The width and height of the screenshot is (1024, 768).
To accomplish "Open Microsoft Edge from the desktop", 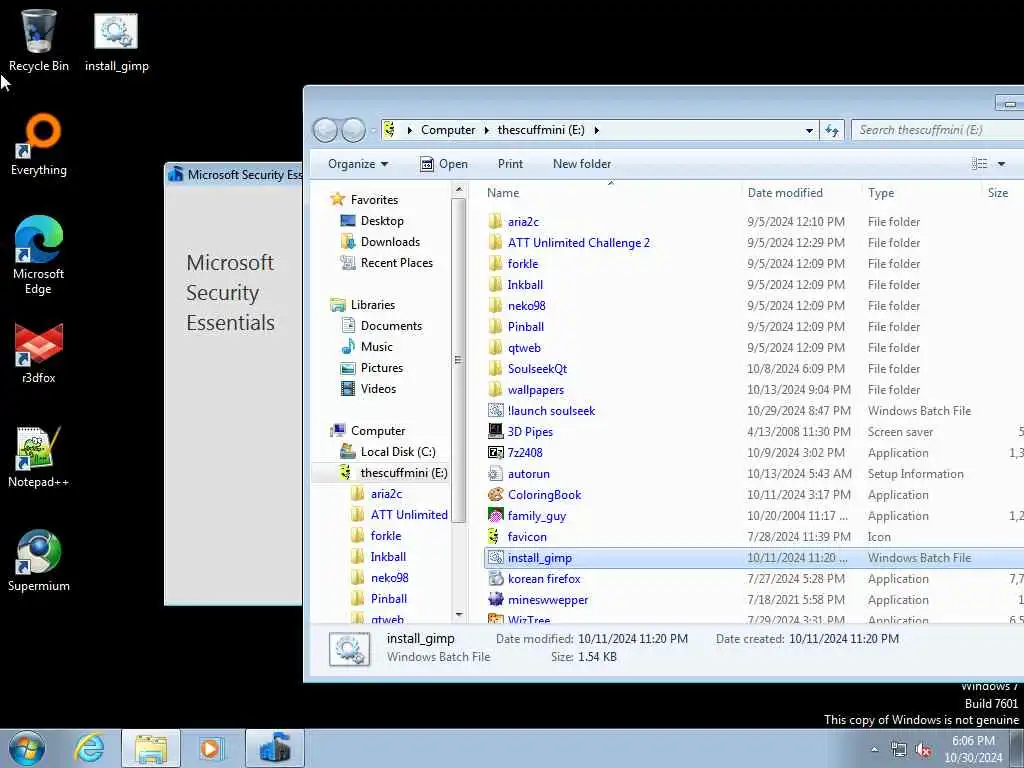I will [x=39, y=255].
